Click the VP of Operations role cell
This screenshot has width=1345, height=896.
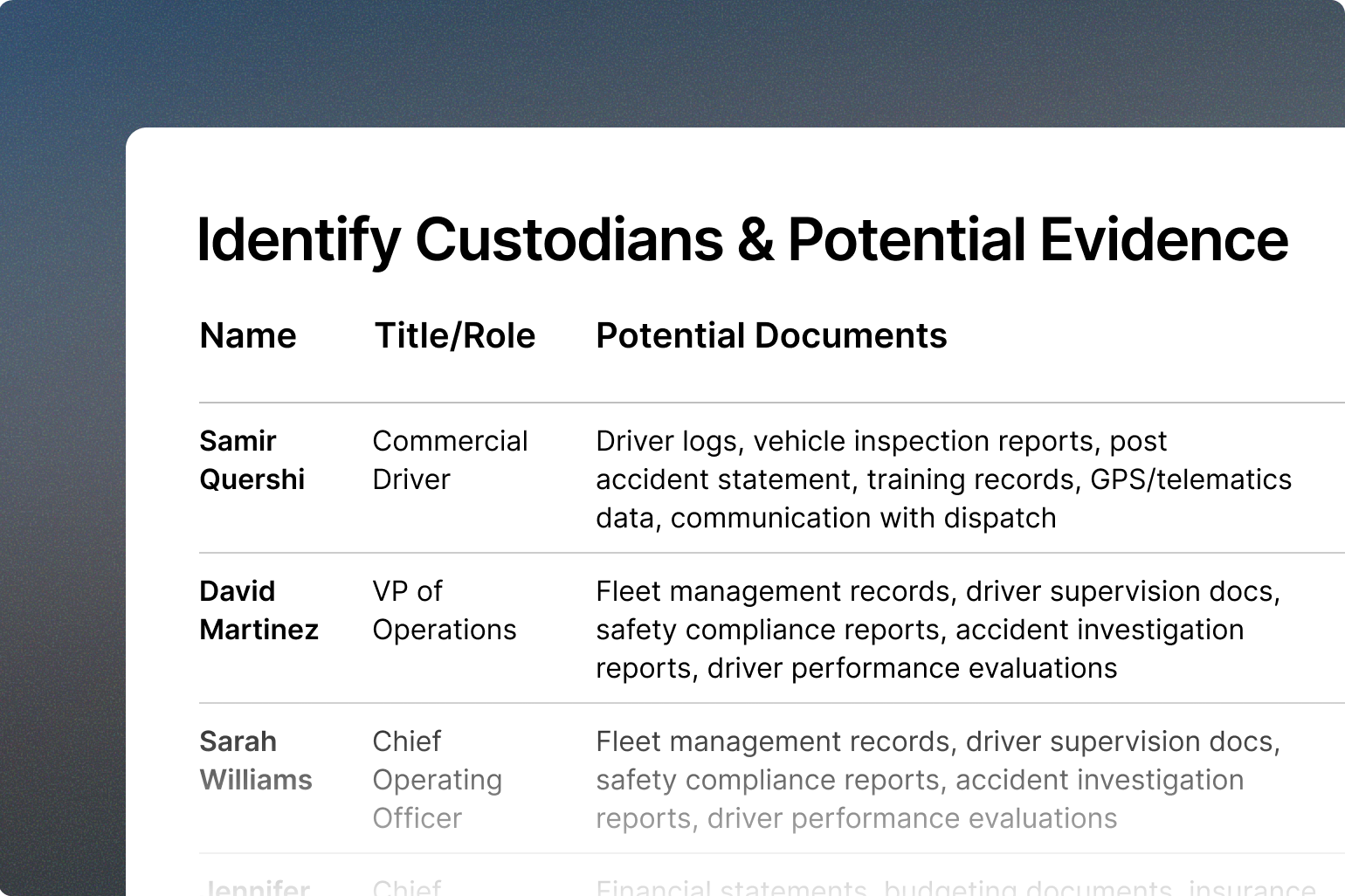[444, 610]
